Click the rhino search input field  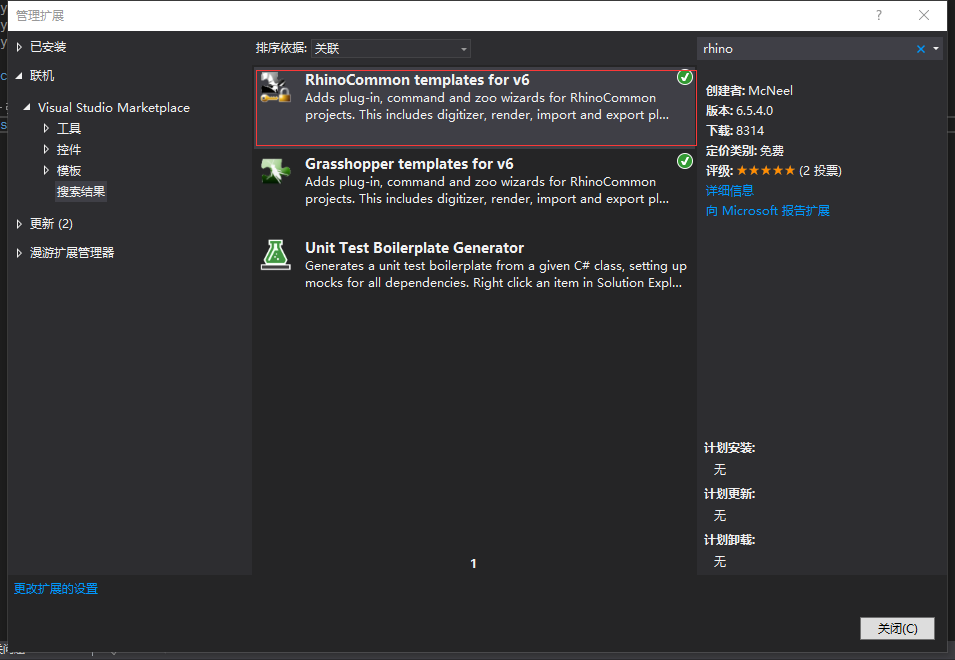(805, 49)
